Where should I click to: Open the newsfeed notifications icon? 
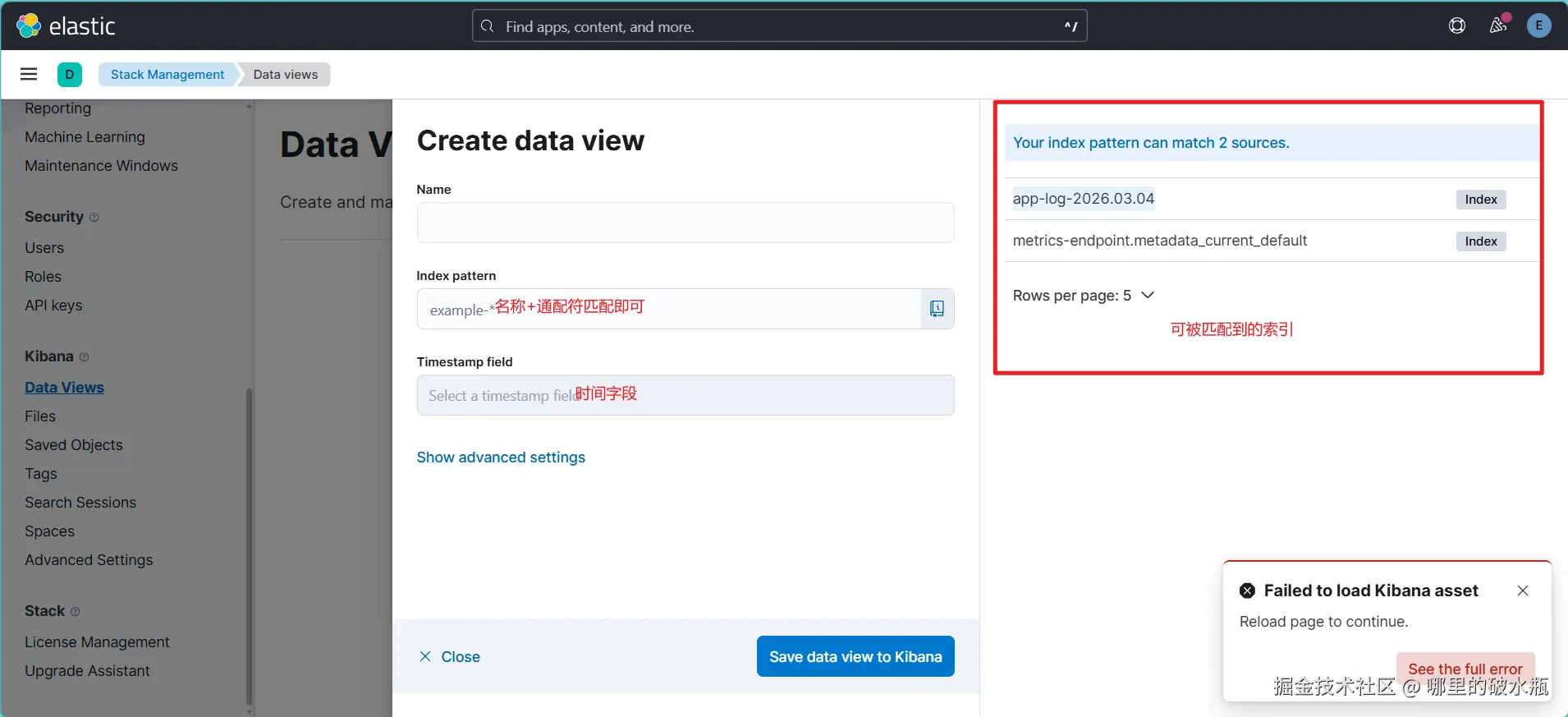(1498, 25)
